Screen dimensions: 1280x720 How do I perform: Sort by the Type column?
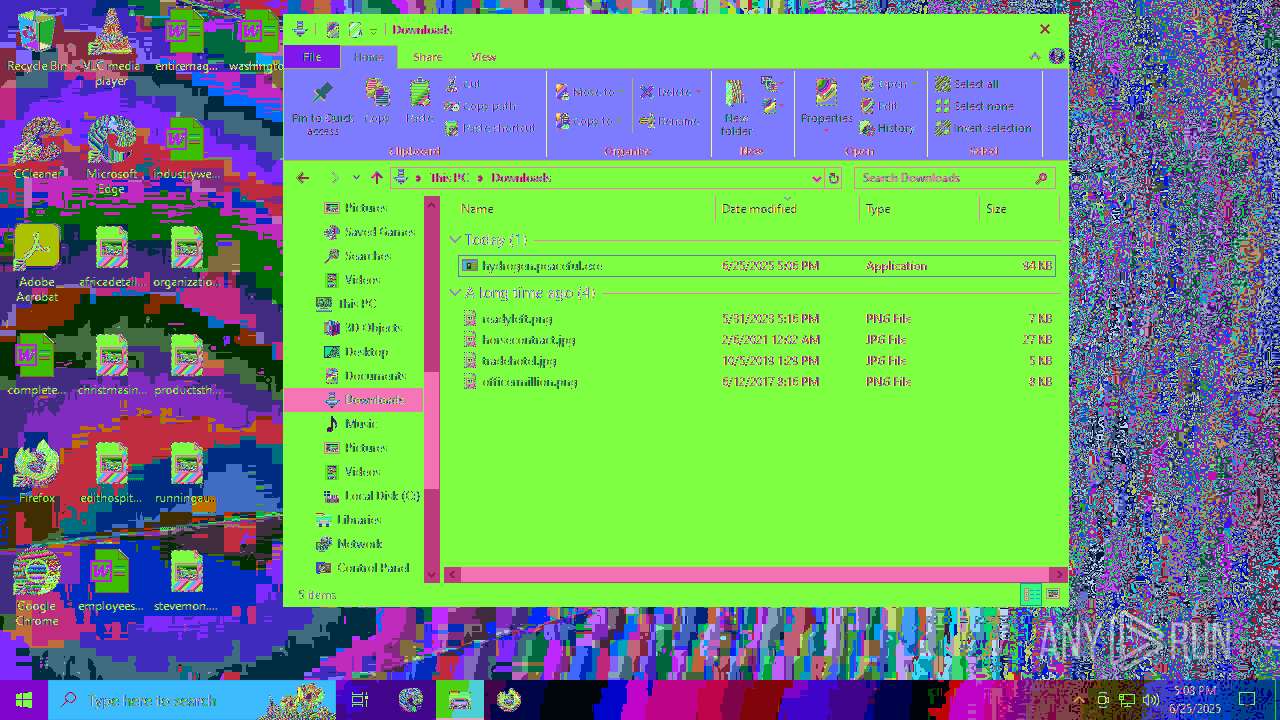(x=919, y=209)
